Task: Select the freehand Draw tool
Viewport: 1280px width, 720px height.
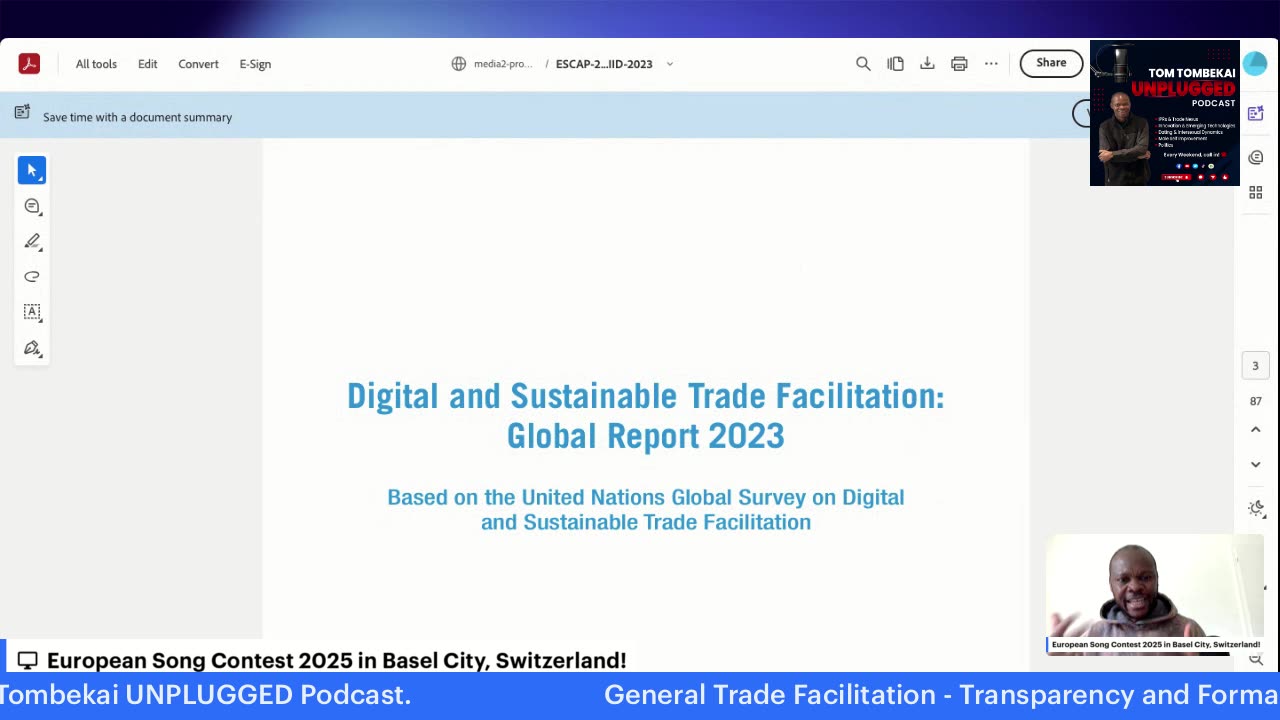Action: [32, 276]
